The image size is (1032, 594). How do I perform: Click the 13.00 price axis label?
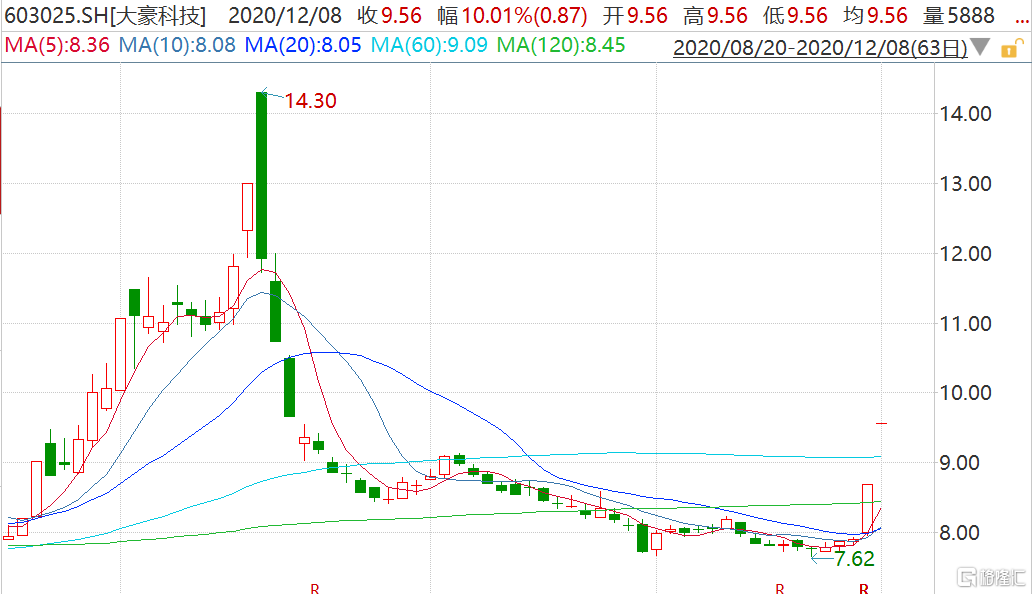(x=965, y=184)
